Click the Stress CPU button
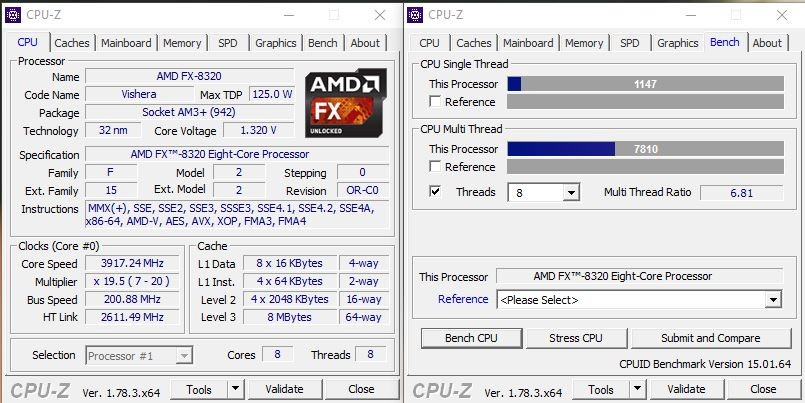 tap(576, 338)
